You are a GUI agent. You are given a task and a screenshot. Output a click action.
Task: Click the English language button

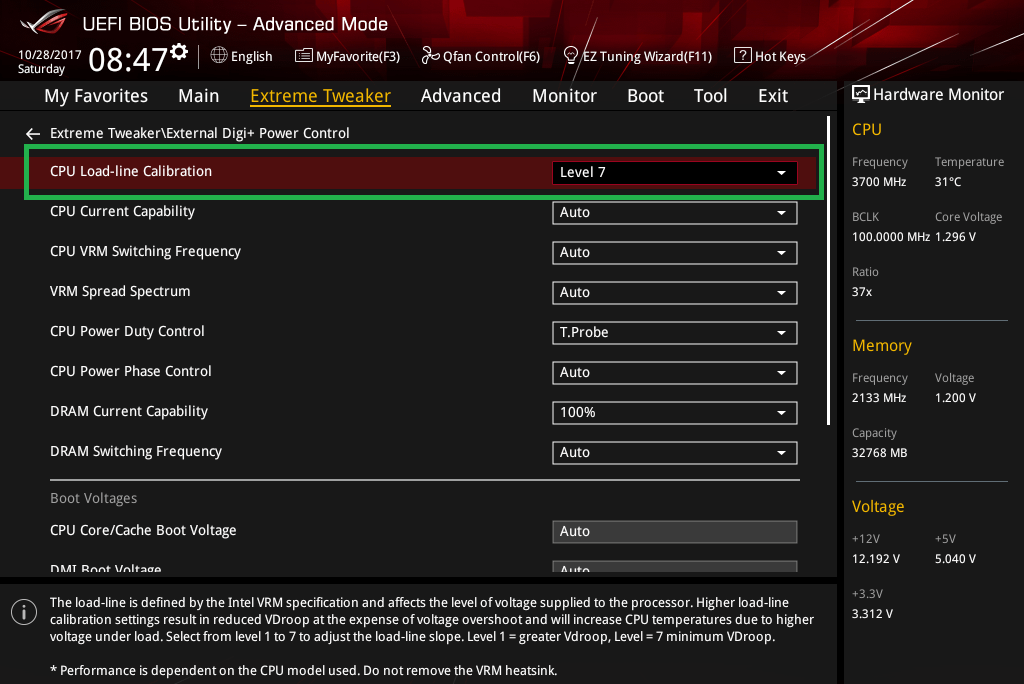pyautogui.click(x=251, y=57)
